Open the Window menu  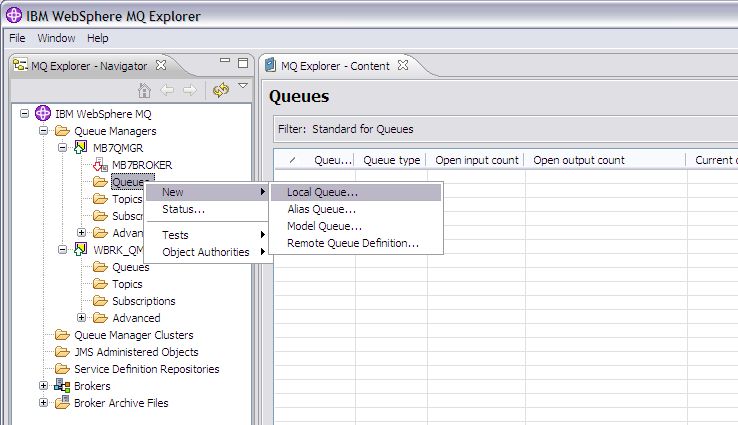(56, 38)
